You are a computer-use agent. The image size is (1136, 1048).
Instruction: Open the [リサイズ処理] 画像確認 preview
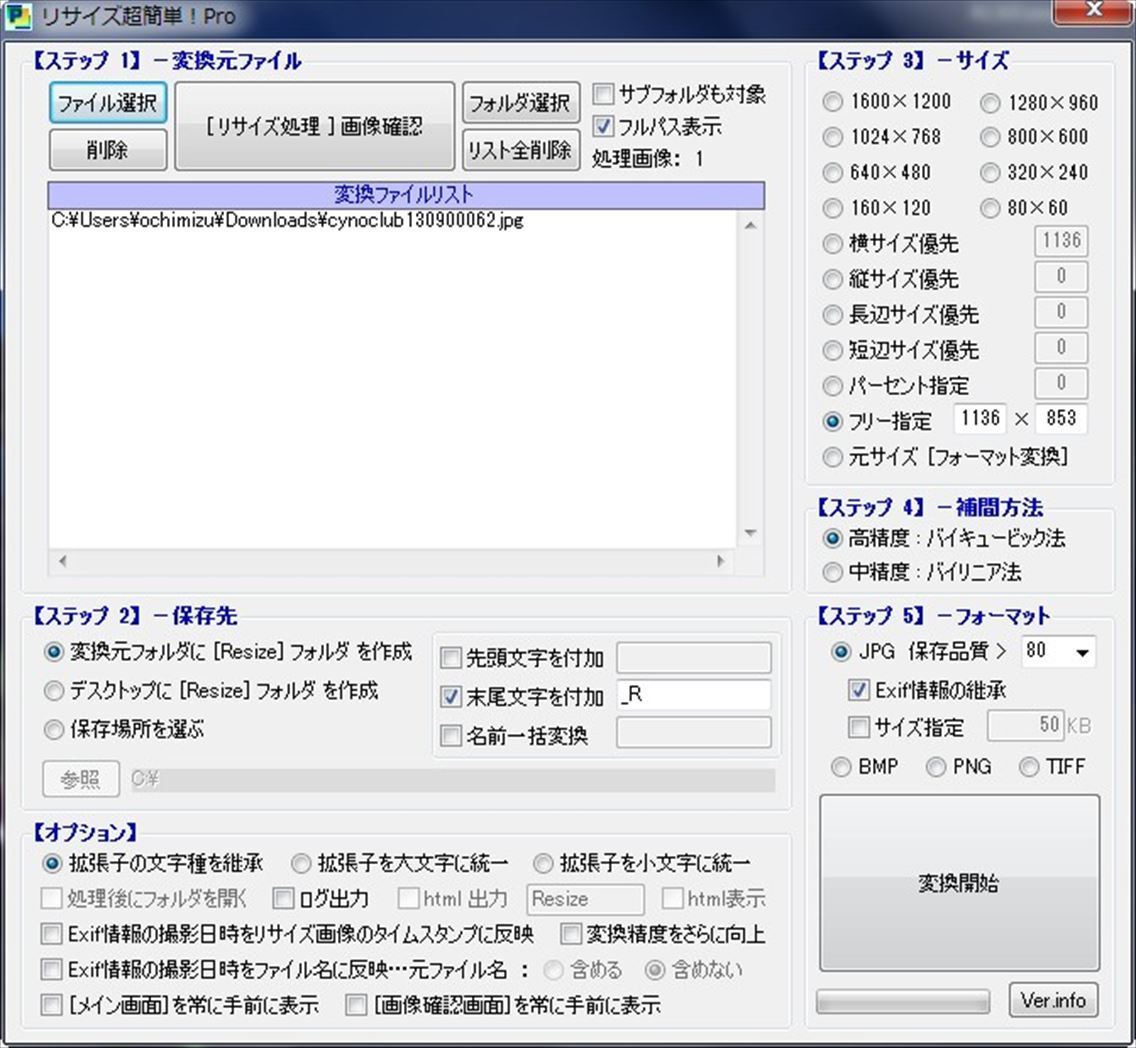pos(314,127)
